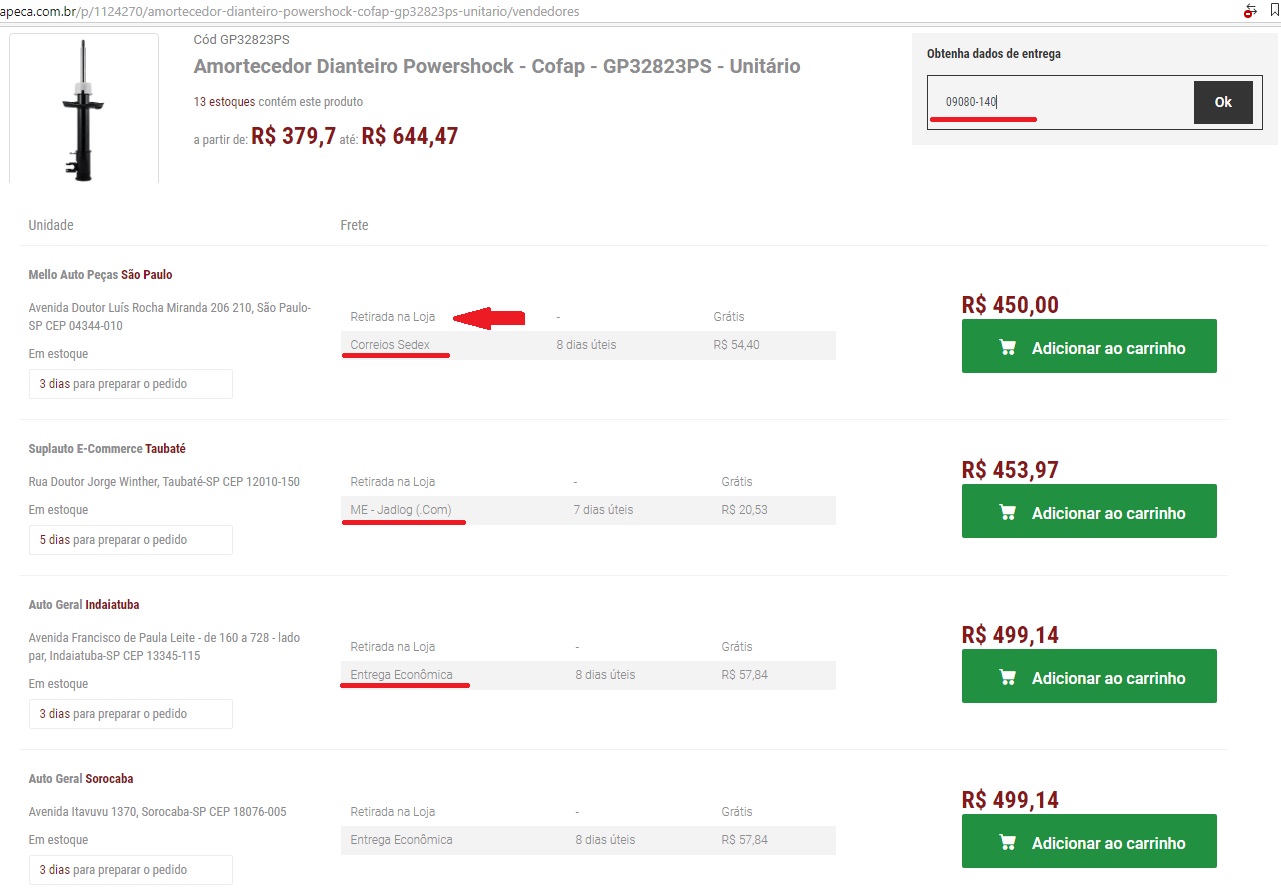The height and width of the screenshot is (893, 1281).
Task: Select the page URL in the address bar
Action: [x=300, y=11]
